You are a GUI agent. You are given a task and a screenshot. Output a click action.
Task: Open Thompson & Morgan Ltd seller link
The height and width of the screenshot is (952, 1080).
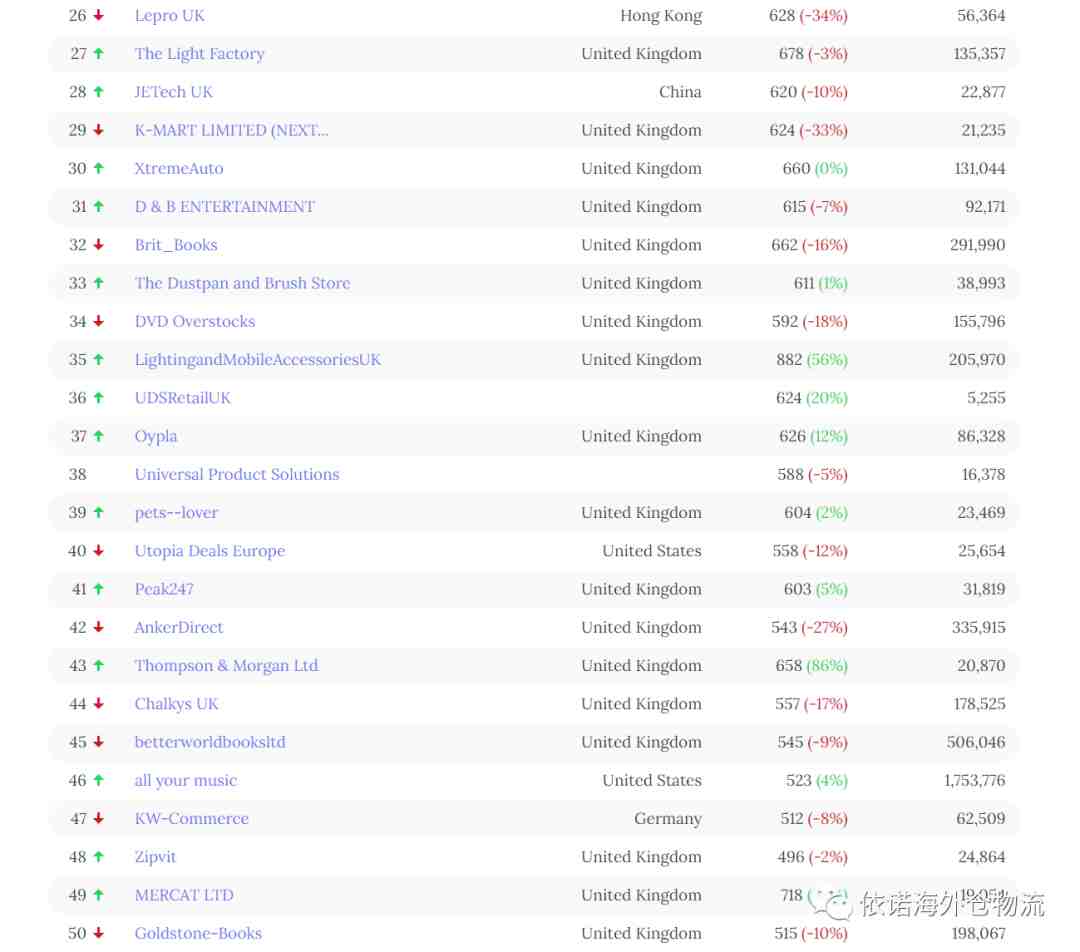(x=227, y=665)
